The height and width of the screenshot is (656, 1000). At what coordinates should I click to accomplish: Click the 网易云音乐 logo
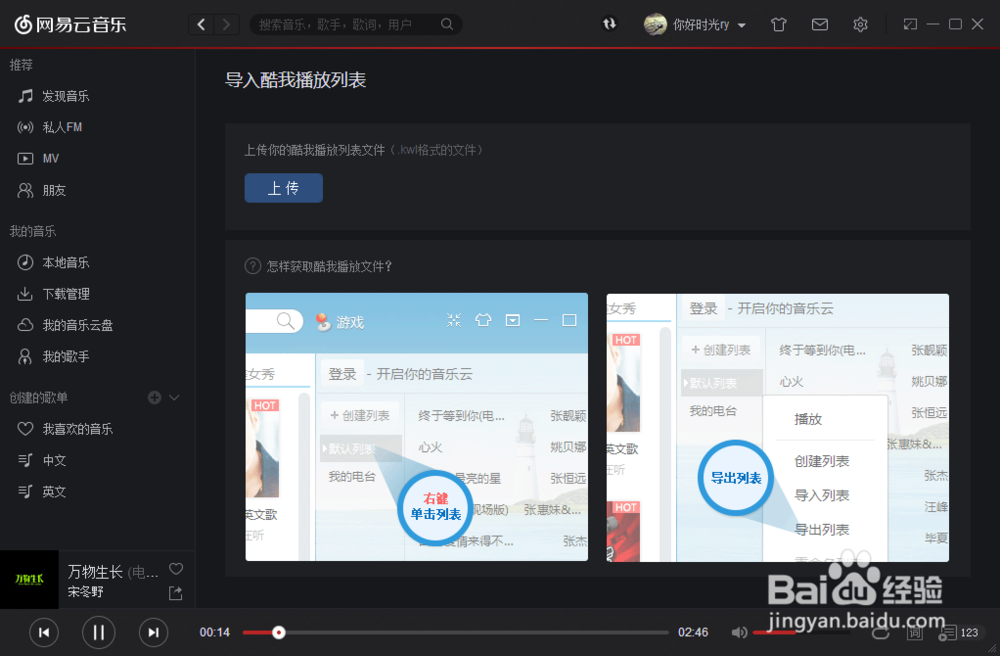(71, 24)
